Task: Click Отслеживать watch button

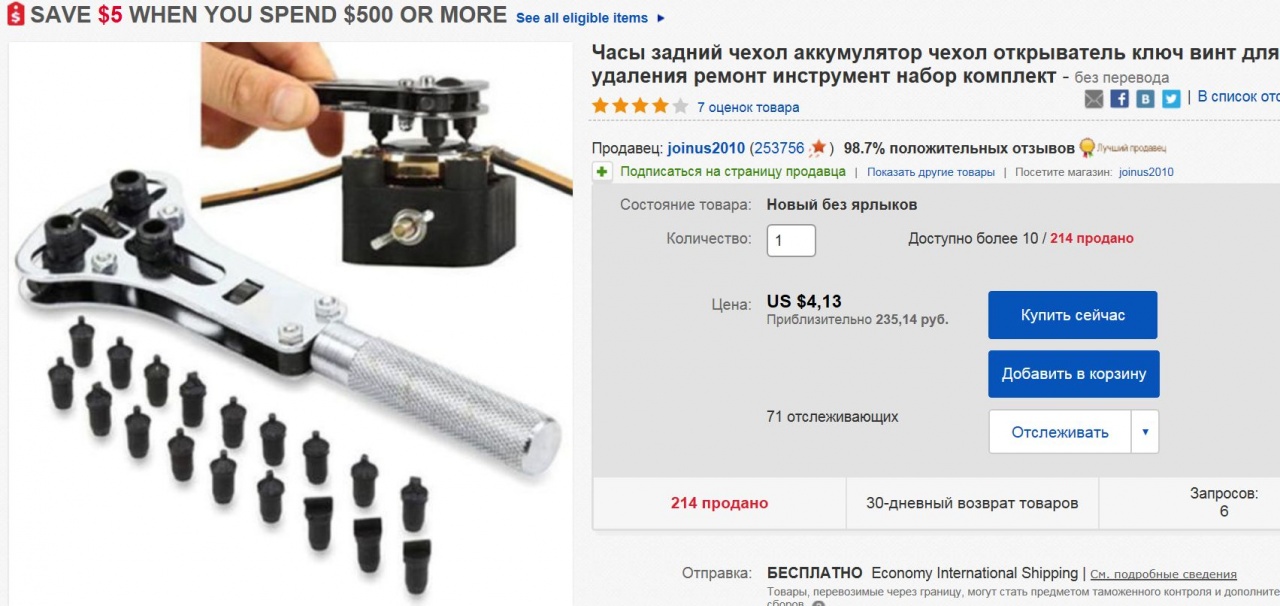Action: pyautogui.click(x=1060, y=432)
